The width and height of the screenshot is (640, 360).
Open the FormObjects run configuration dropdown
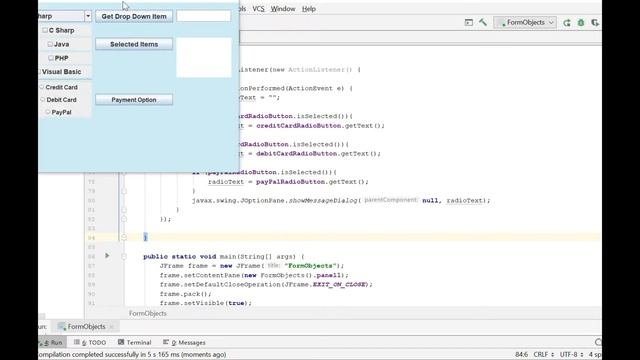click(525, 22)
